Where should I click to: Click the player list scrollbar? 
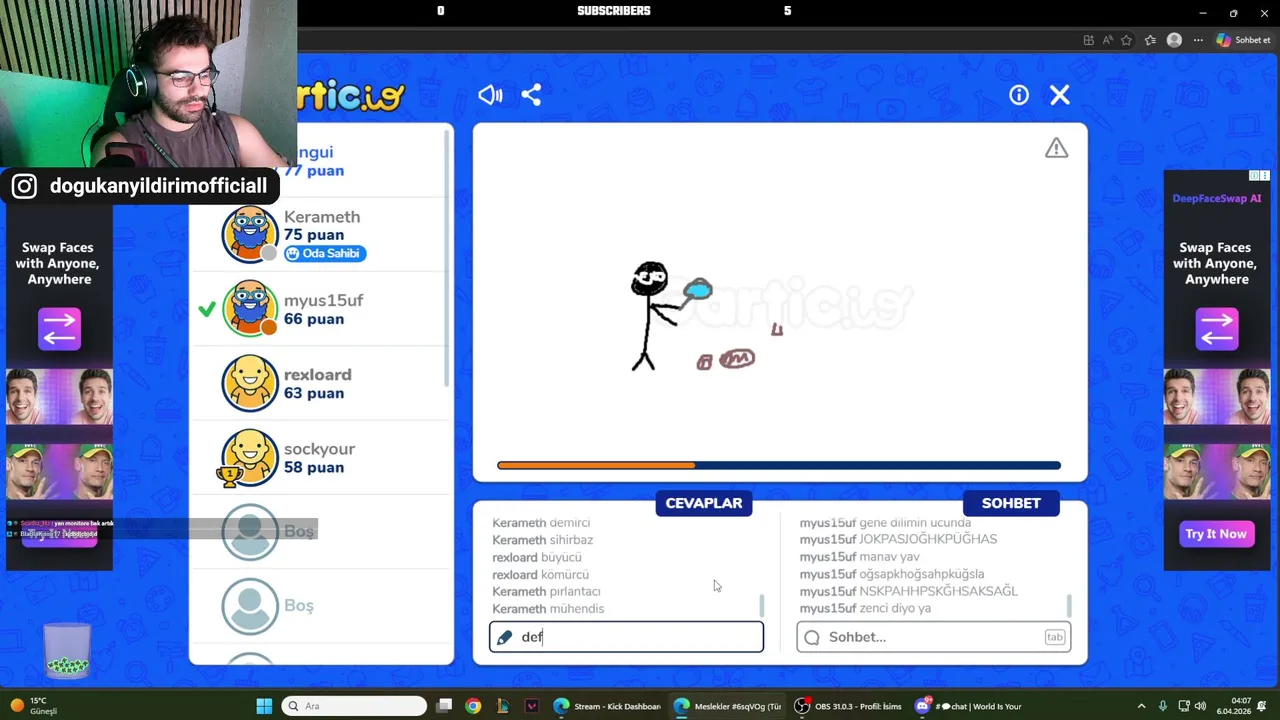[447, 260]
